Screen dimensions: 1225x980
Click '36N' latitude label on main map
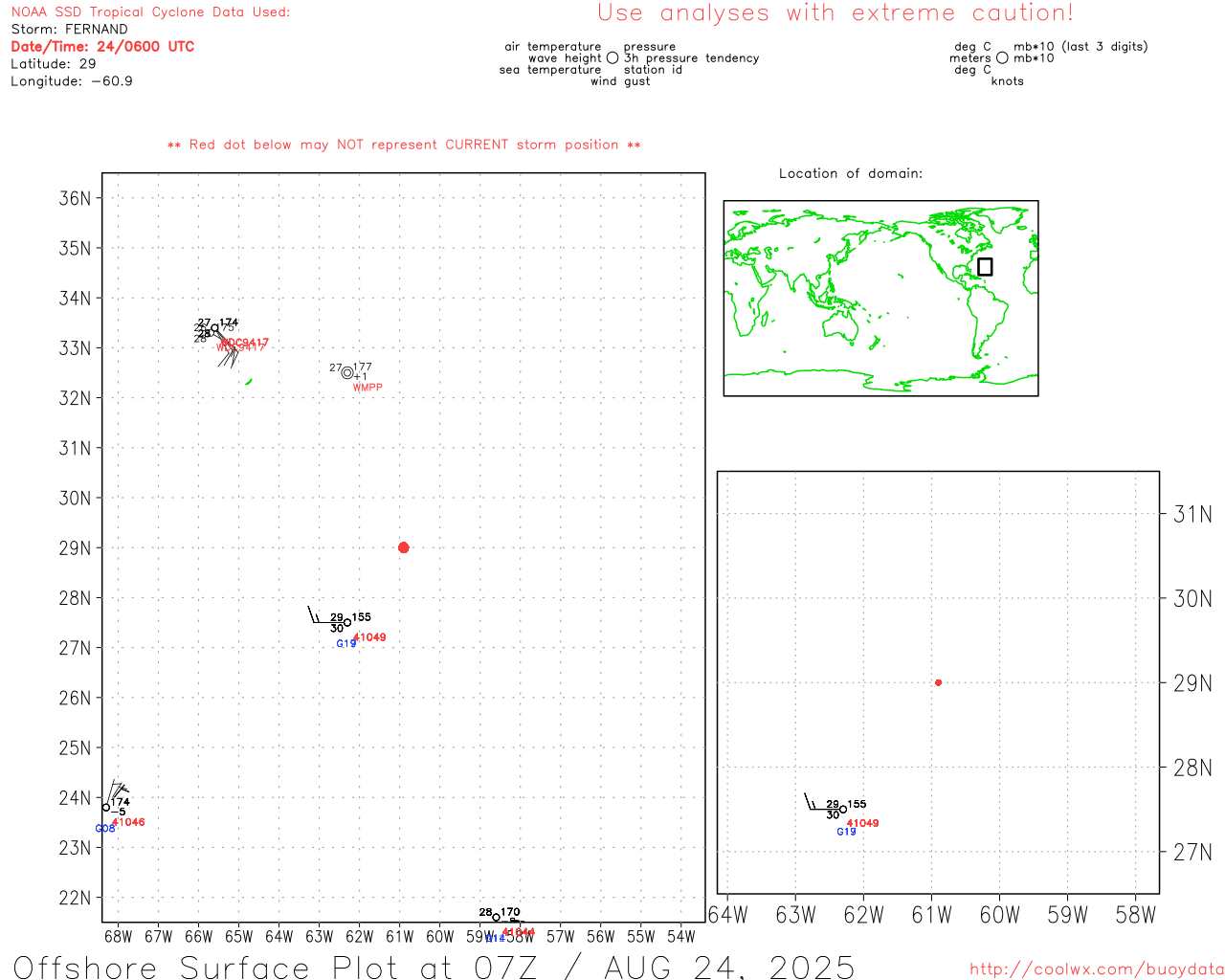point(76,198)
